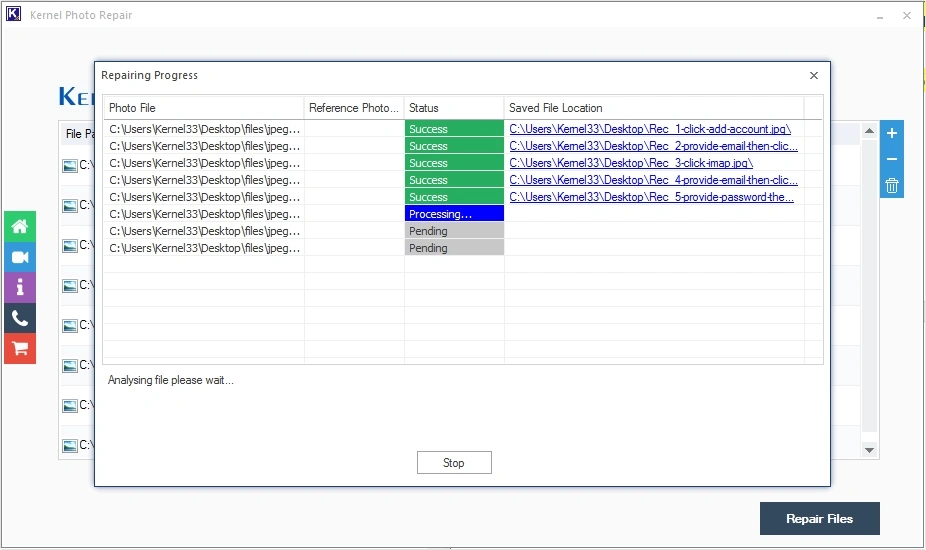Click the Saved File Location column header
This screenshot has height=550, width=926.
(653, 108)
